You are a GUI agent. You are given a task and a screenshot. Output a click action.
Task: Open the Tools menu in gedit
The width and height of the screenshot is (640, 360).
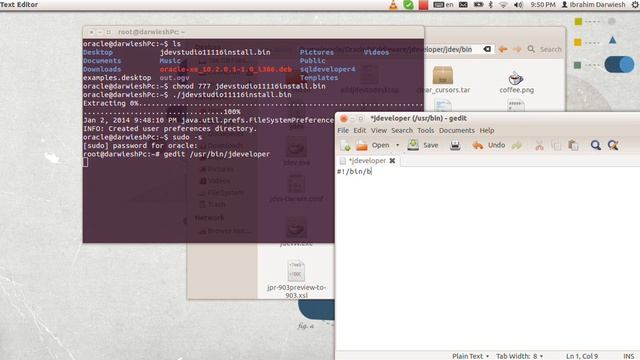click(425, 131)
